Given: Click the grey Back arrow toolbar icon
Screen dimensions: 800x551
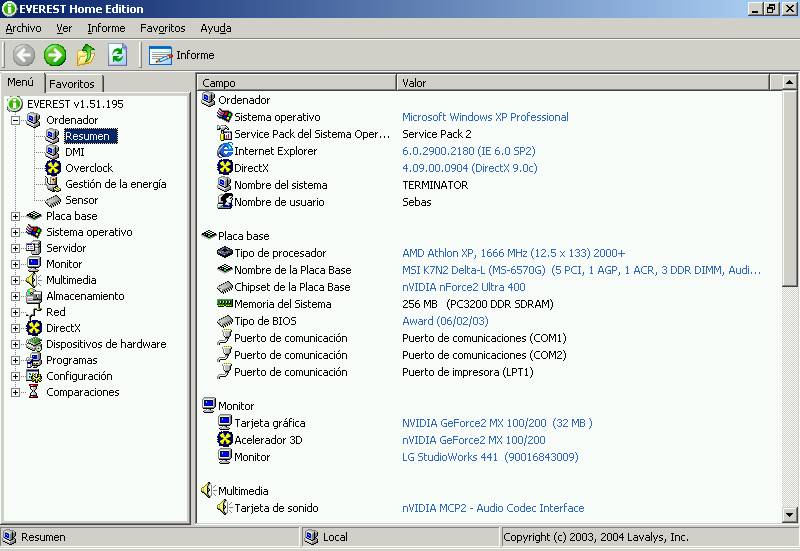Looking at the screenshot, I should (23, 55).
